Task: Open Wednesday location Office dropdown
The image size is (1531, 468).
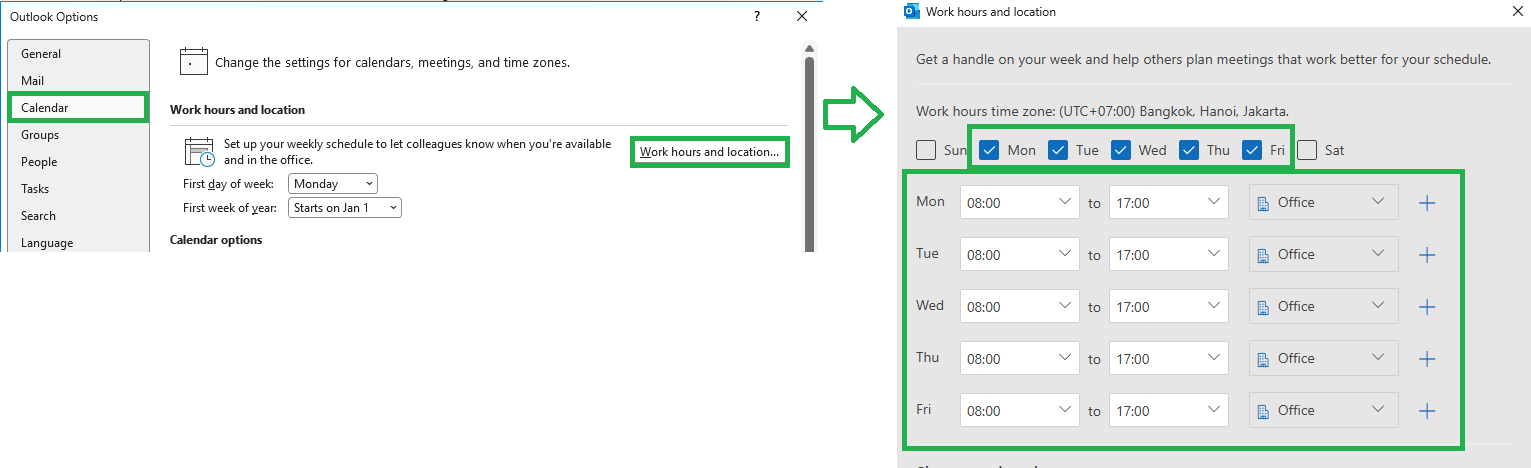Action: tap(1323, 306)
